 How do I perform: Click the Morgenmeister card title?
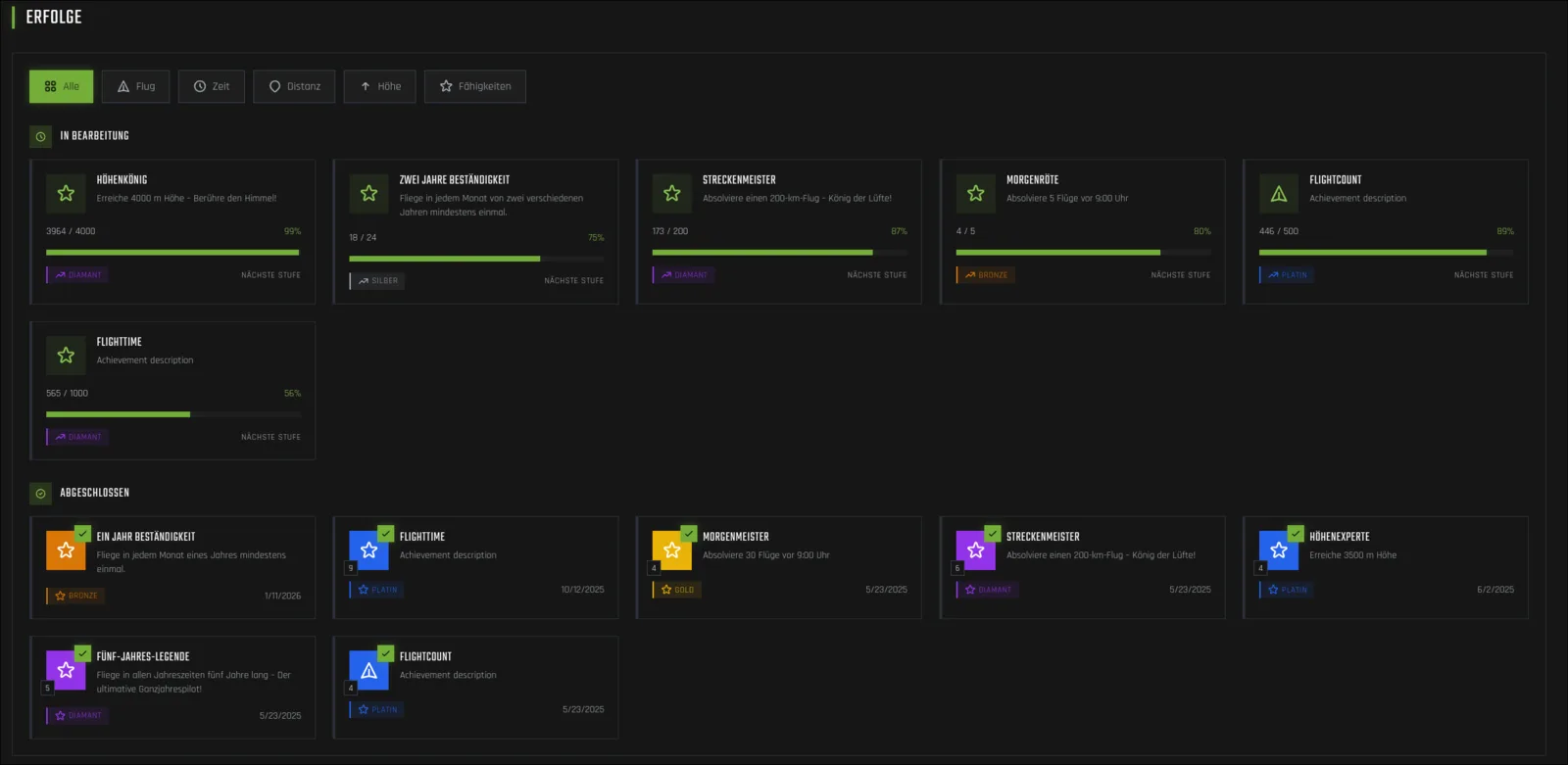tap(736, 537)
